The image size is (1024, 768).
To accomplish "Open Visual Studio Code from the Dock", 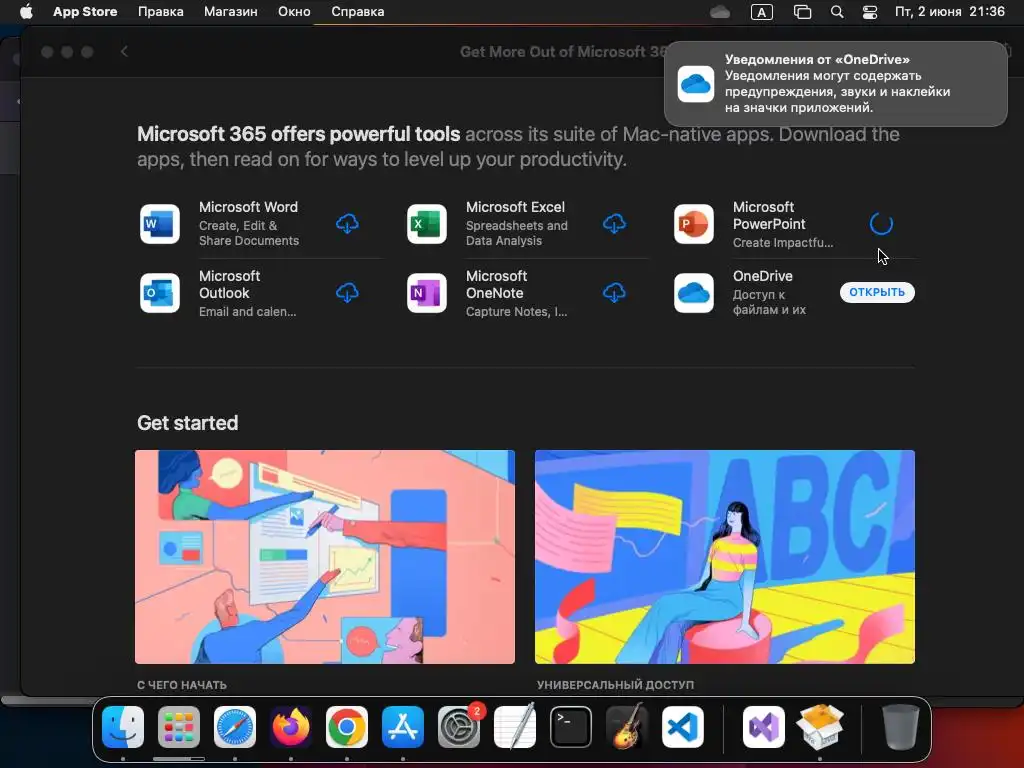I will (683, 727).
